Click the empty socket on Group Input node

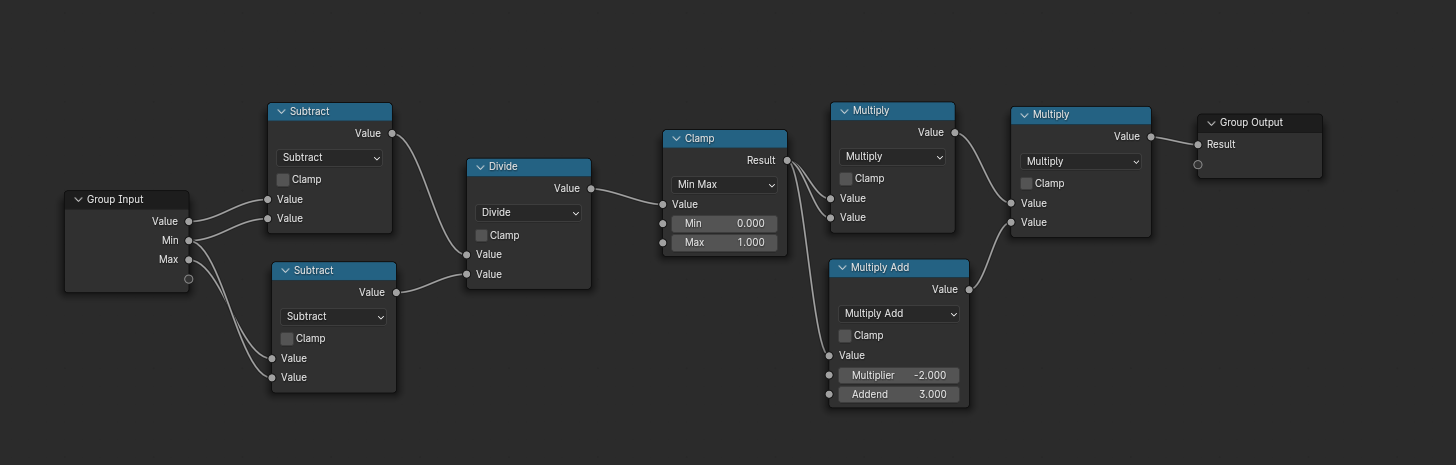point(189,279)
